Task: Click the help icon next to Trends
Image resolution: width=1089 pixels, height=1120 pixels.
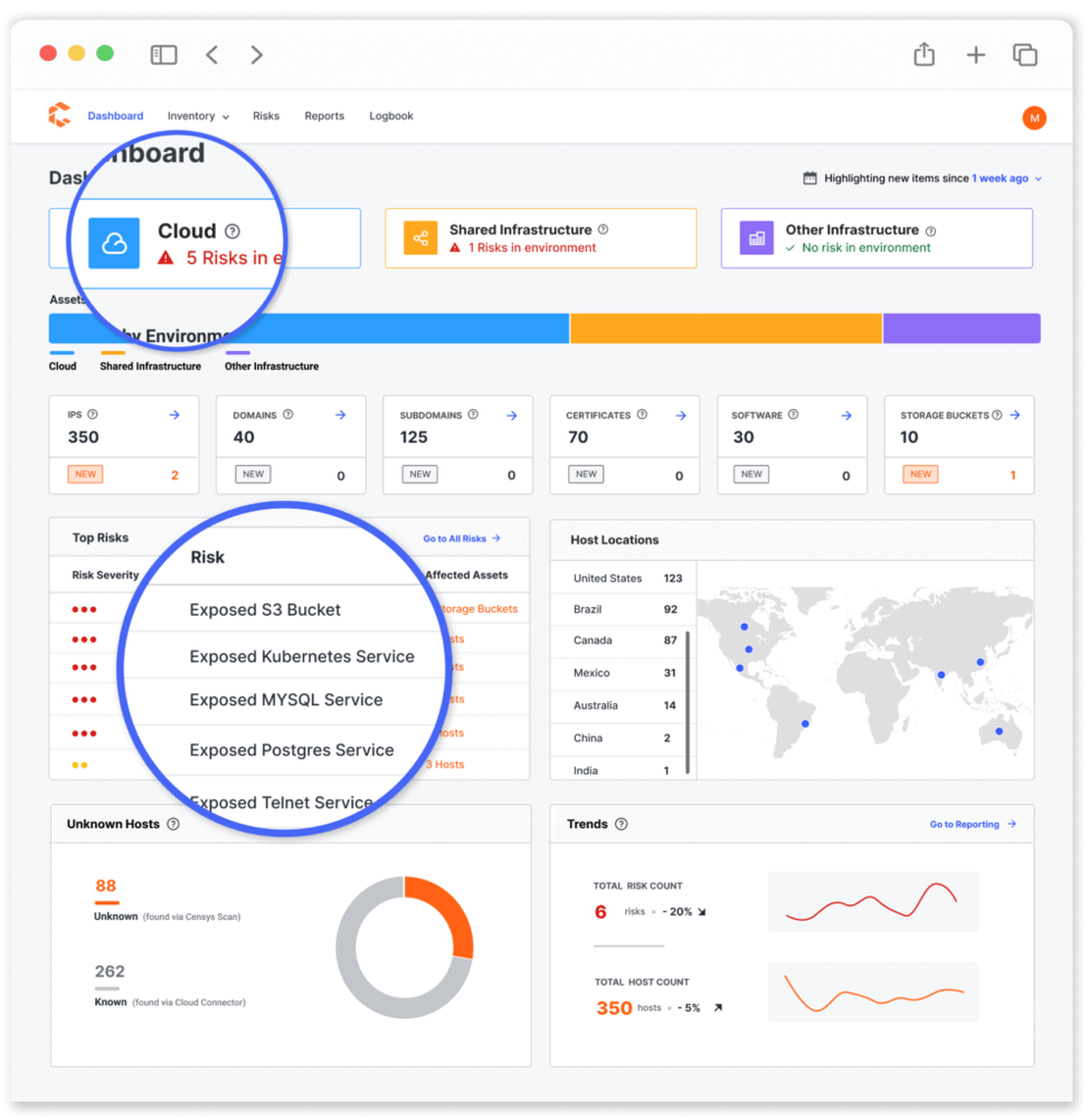Action: click(621, 824)
